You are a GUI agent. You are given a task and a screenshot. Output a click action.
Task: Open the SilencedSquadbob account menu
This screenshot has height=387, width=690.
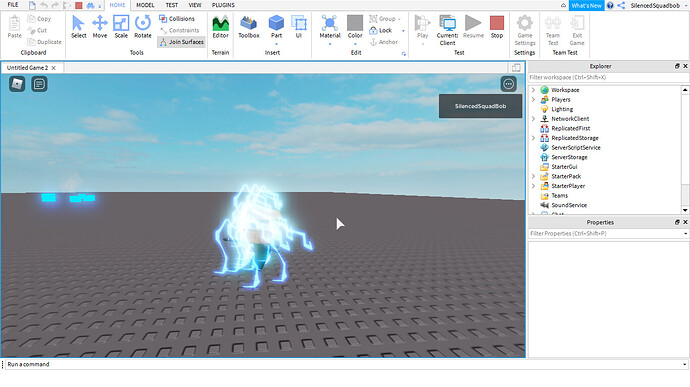click(658, 5)
